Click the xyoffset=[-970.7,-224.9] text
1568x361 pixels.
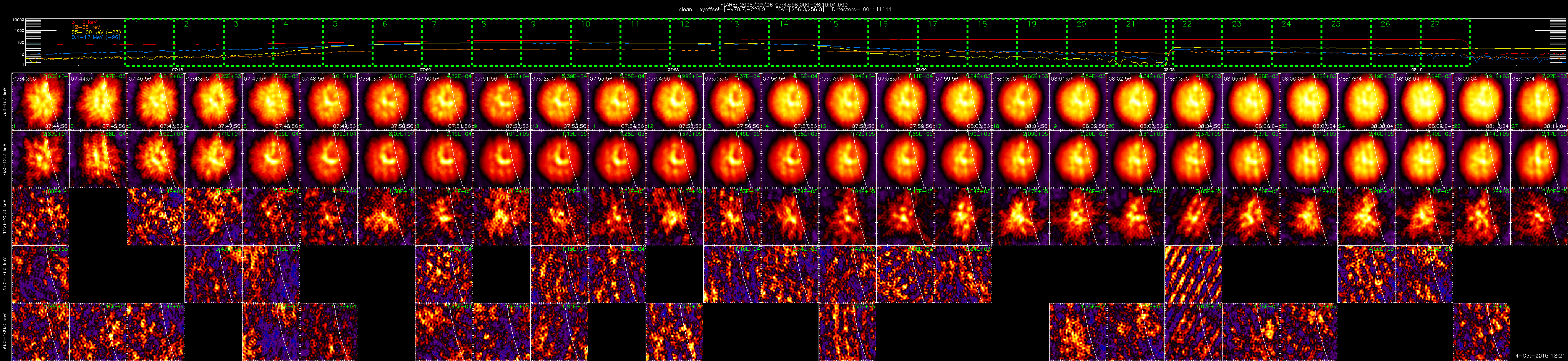pyautogui.click(x=734, y=10)
